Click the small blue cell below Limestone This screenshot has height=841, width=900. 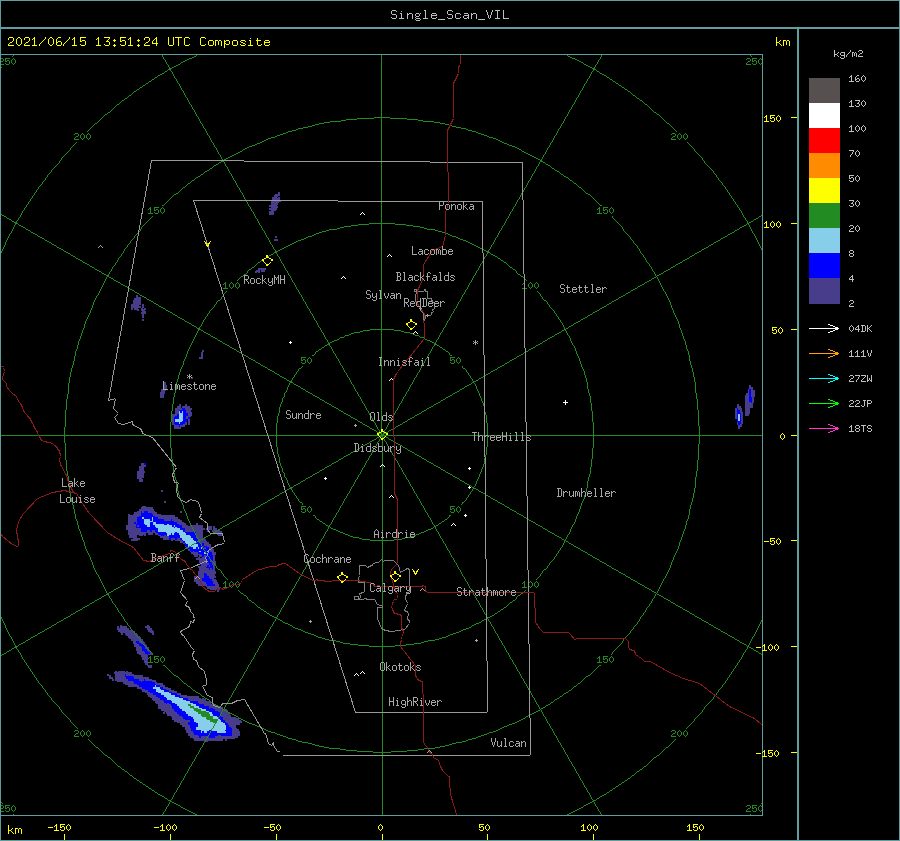pyautogui.click(x=181, y=416)
